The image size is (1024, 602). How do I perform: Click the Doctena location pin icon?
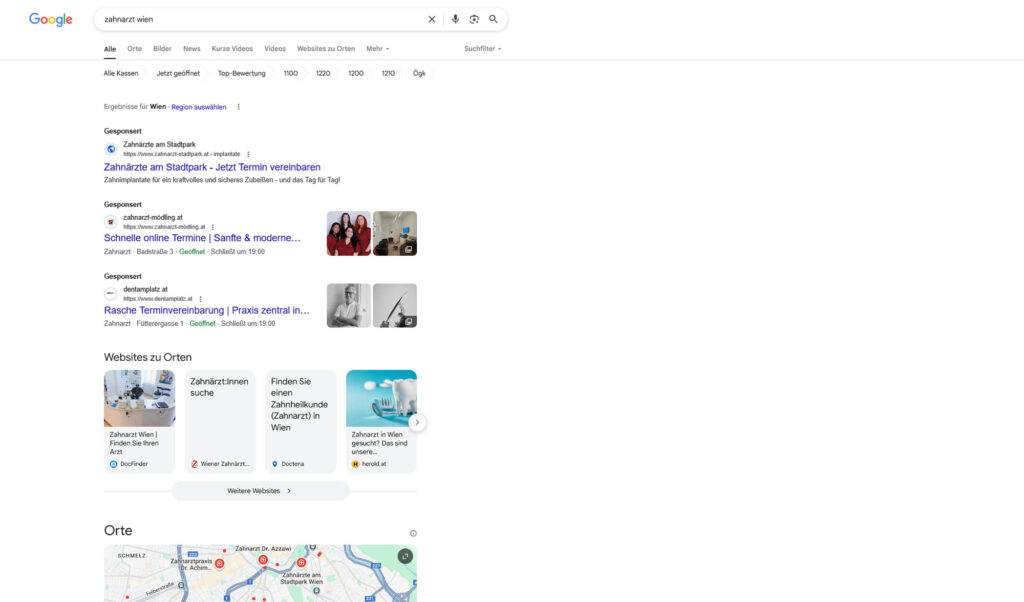[x=275, y=464]
